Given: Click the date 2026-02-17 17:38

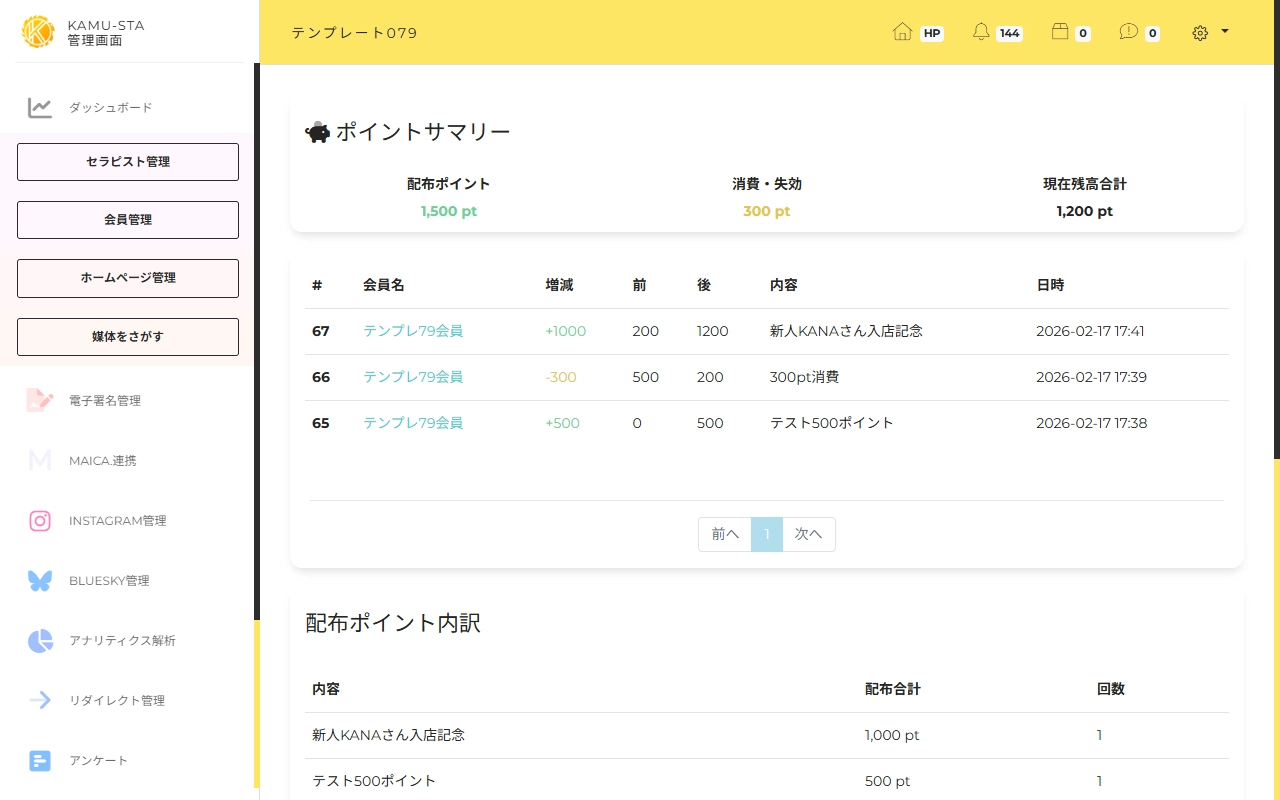Looking at the screenshot, I should tap(1091, 423).
